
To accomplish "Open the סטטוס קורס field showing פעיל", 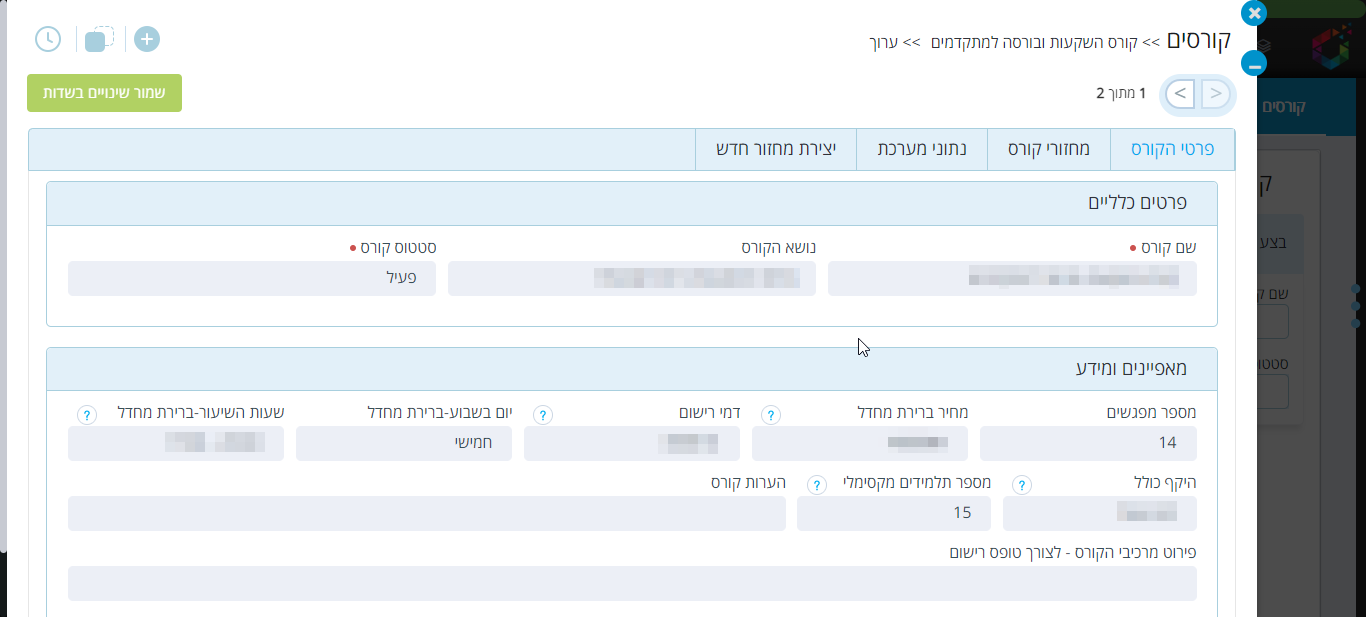I will (251, 278).
